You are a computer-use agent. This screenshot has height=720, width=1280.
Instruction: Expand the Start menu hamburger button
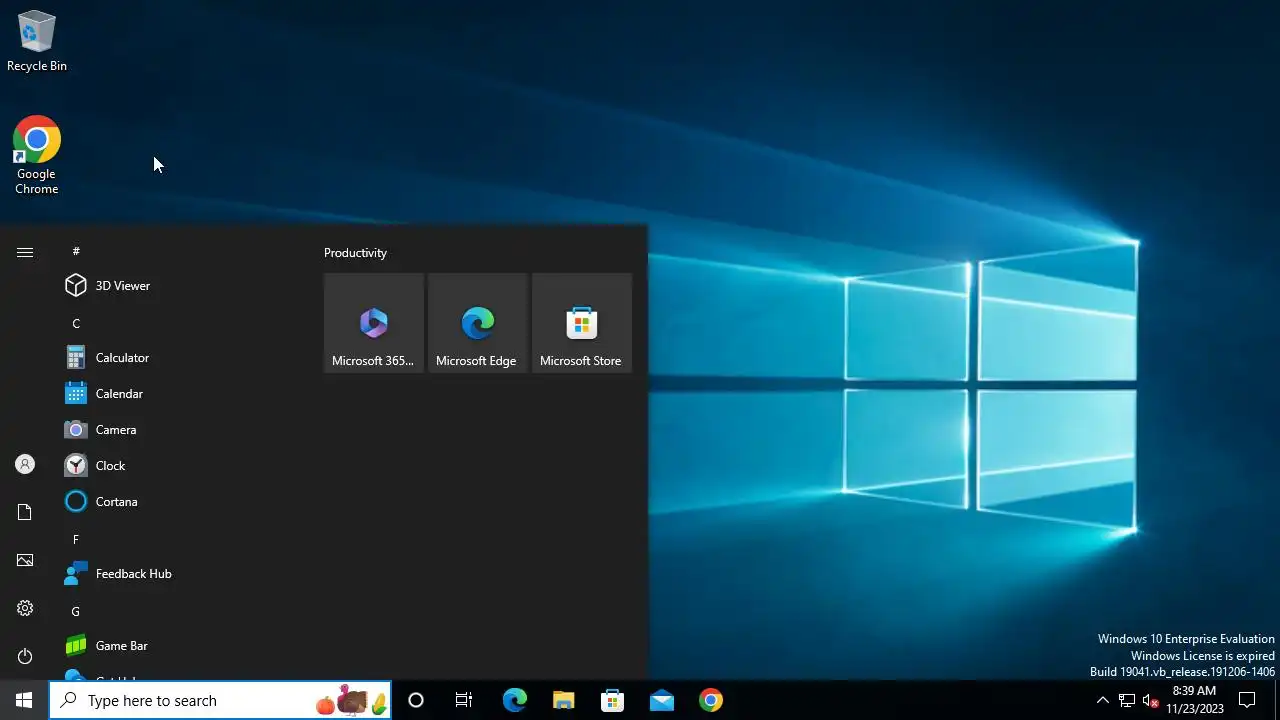point(25,253)
